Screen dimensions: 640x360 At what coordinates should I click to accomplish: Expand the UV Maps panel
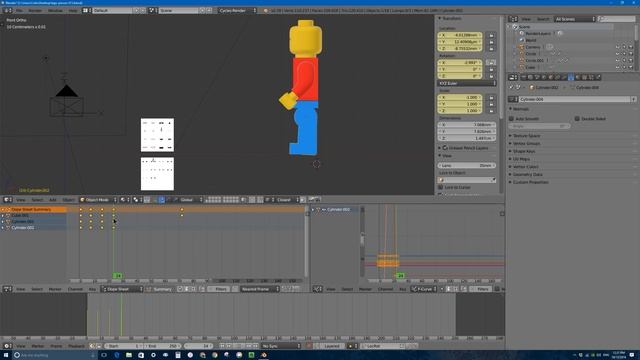coord(521,159)
